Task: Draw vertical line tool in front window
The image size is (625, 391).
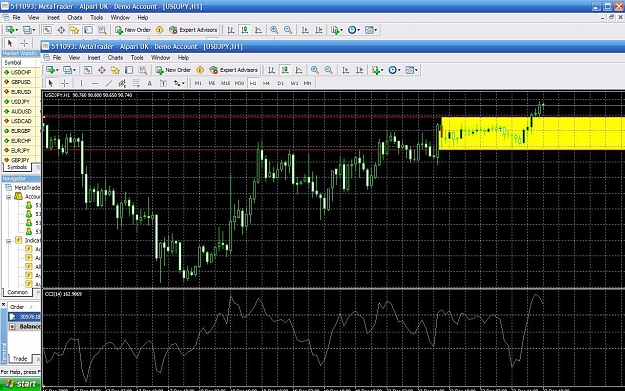Action: pyautogui.click(x=81, y=83)
